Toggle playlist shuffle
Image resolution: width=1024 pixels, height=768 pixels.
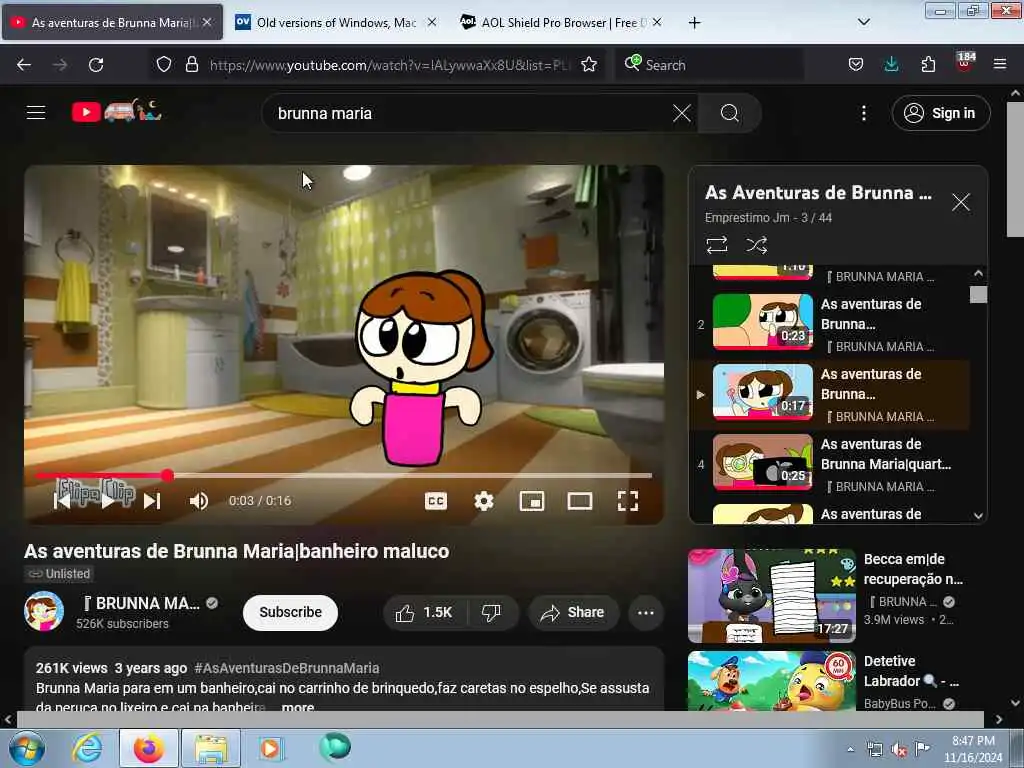pyautogui.click(x=756, y=245)
